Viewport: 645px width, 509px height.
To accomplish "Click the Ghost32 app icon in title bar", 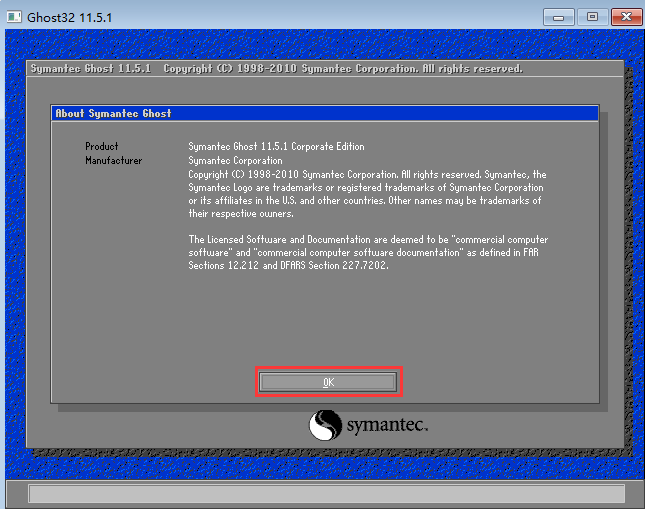I will 16,16.
